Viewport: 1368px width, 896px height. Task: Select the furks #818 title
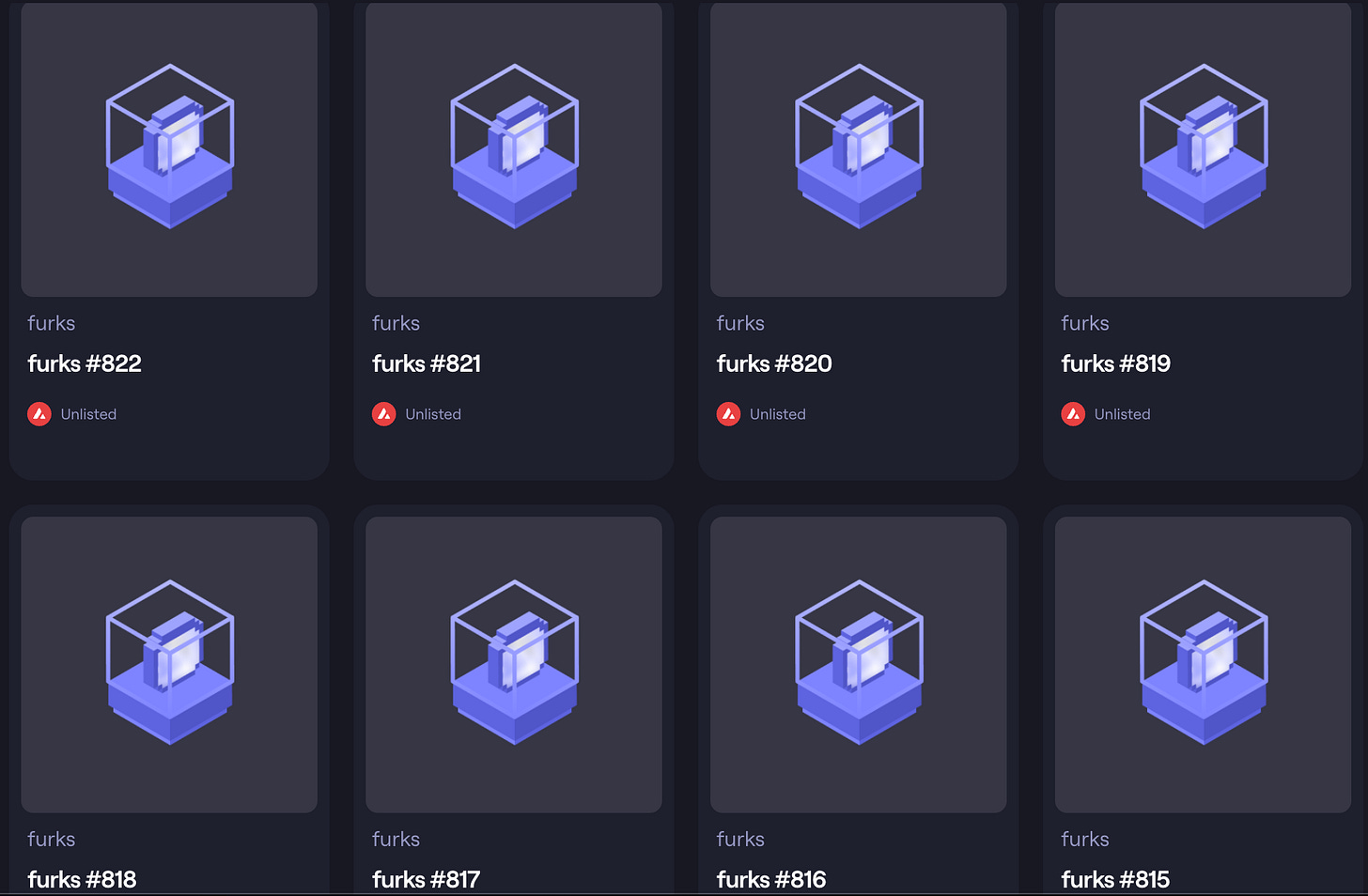point(82,879)
